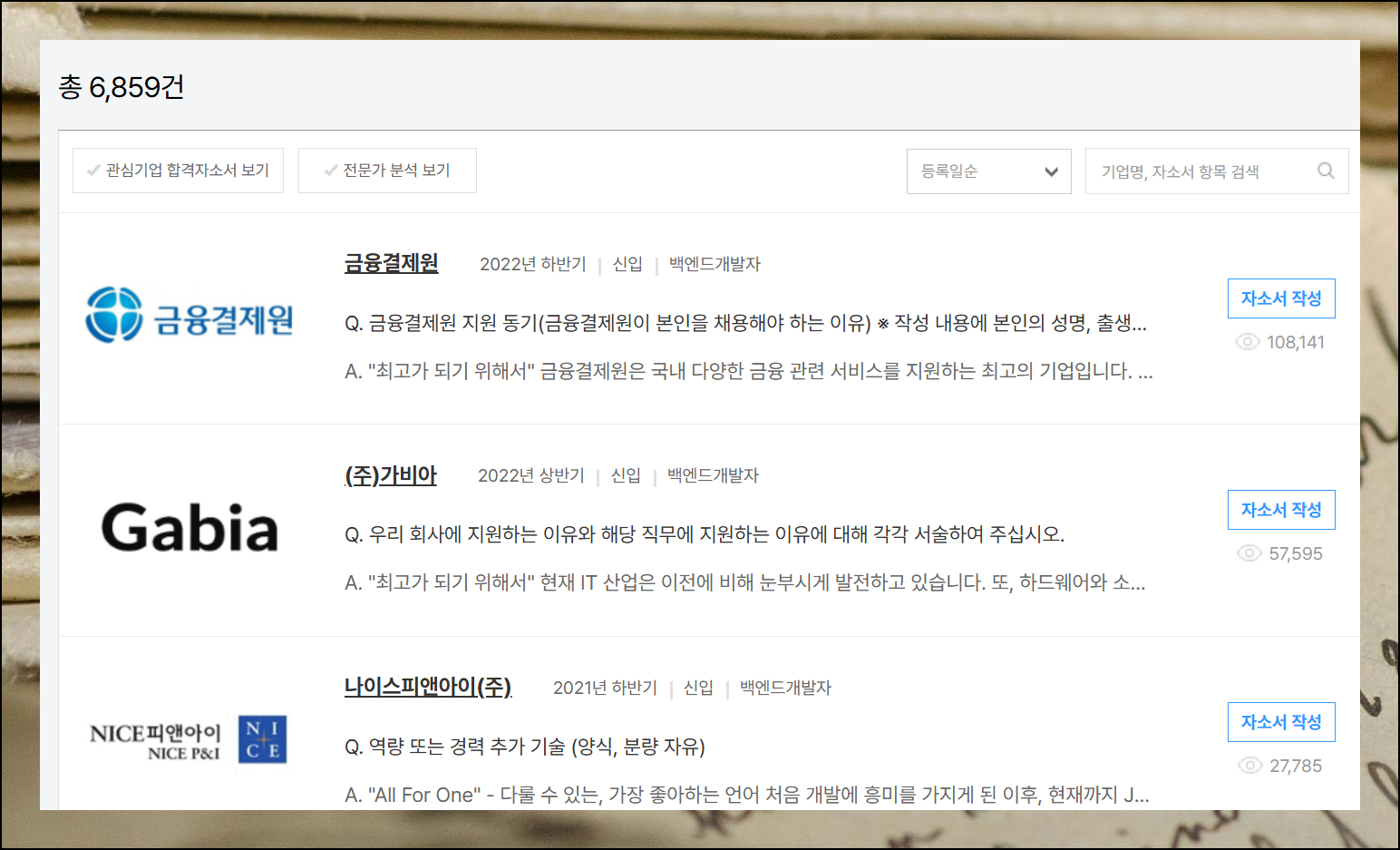Click the 금융결제원 company logo

(190, 316)
